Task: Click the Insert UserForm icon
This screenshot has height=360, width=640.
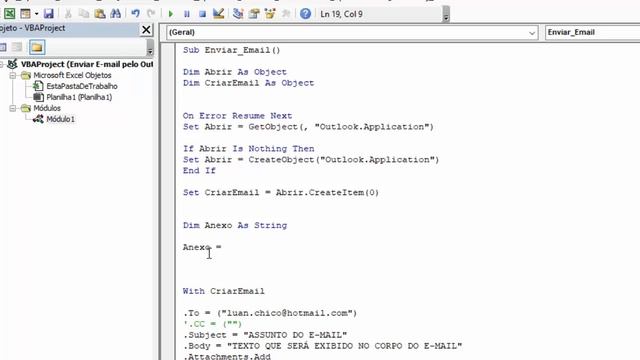Action: point(25,14)
